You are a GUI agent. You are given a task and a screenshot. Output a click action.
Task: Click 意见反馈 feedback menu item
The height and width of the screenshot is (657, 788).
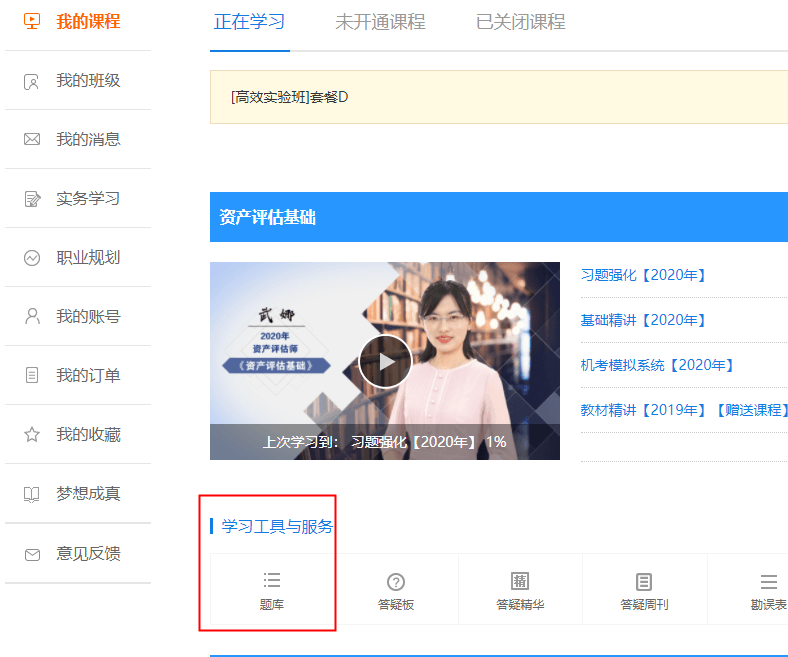click(88, 553)
